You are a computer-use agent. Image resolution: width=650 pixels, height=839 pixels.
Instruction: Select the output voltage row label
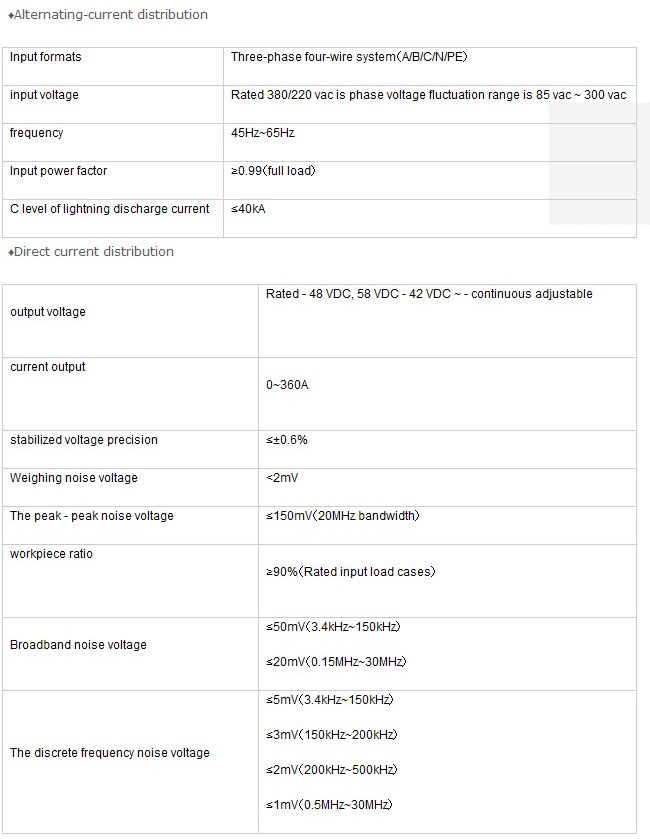click(48, 312)
